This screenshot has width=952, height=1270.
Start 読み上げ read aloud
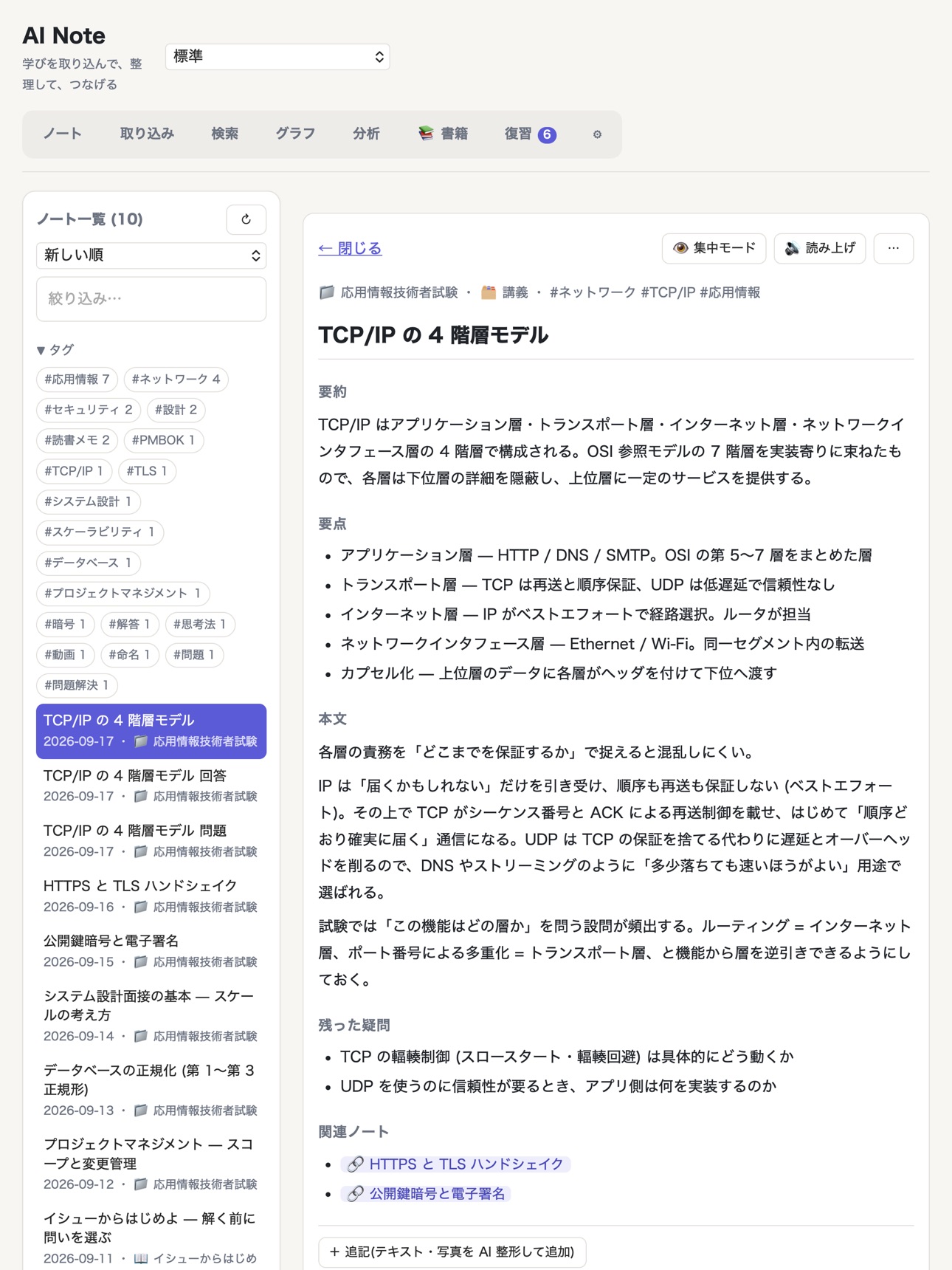tap(819, 248)
